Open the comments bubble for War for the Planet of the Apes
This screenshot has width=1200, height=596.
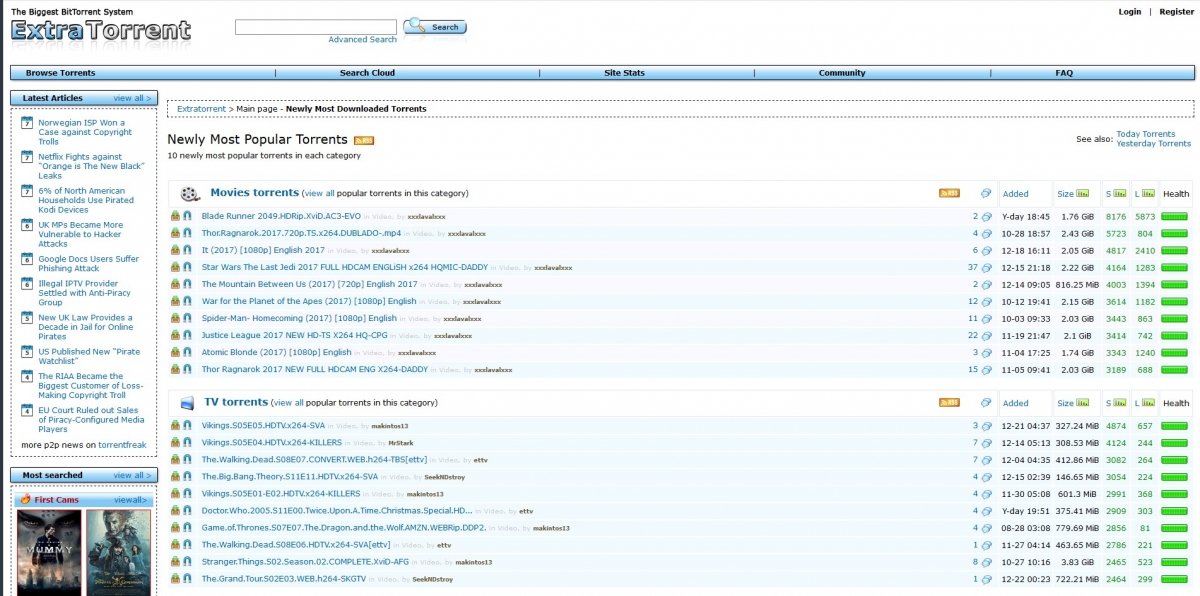pyautogui.click(x=986, y=301)
